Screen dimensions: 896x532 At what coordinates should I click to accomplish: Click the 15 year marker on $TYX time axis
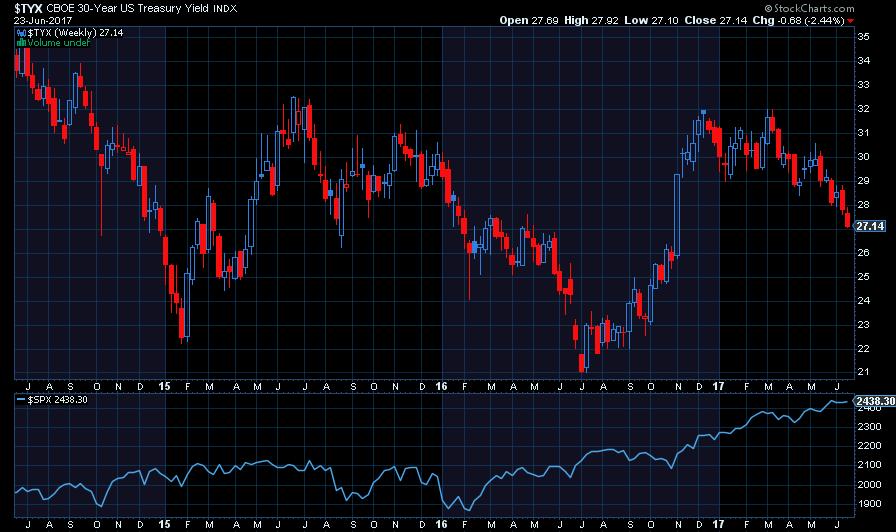click(165, 386)
